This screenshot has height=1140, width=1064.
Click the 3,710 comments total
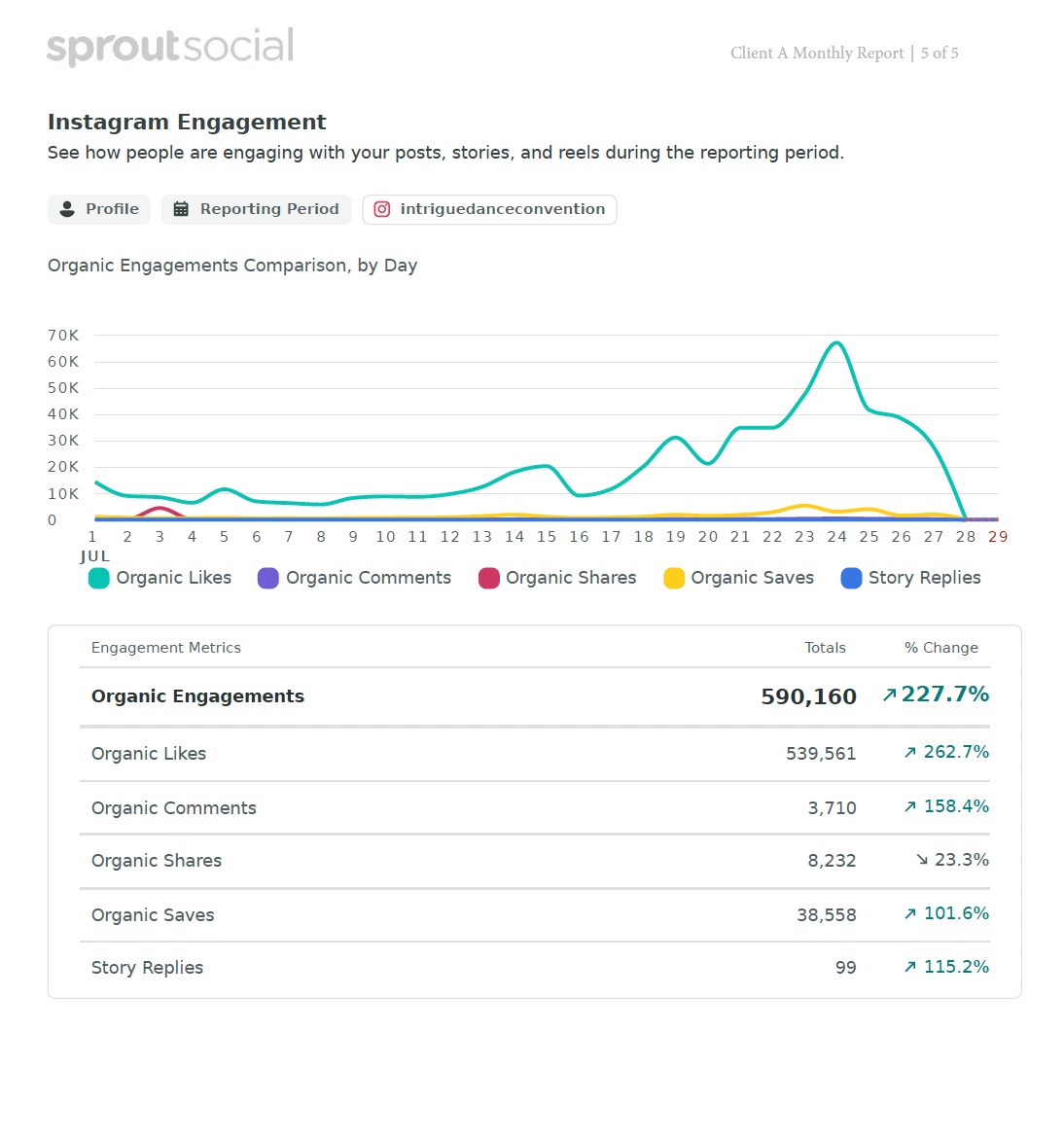pos(833,808)
